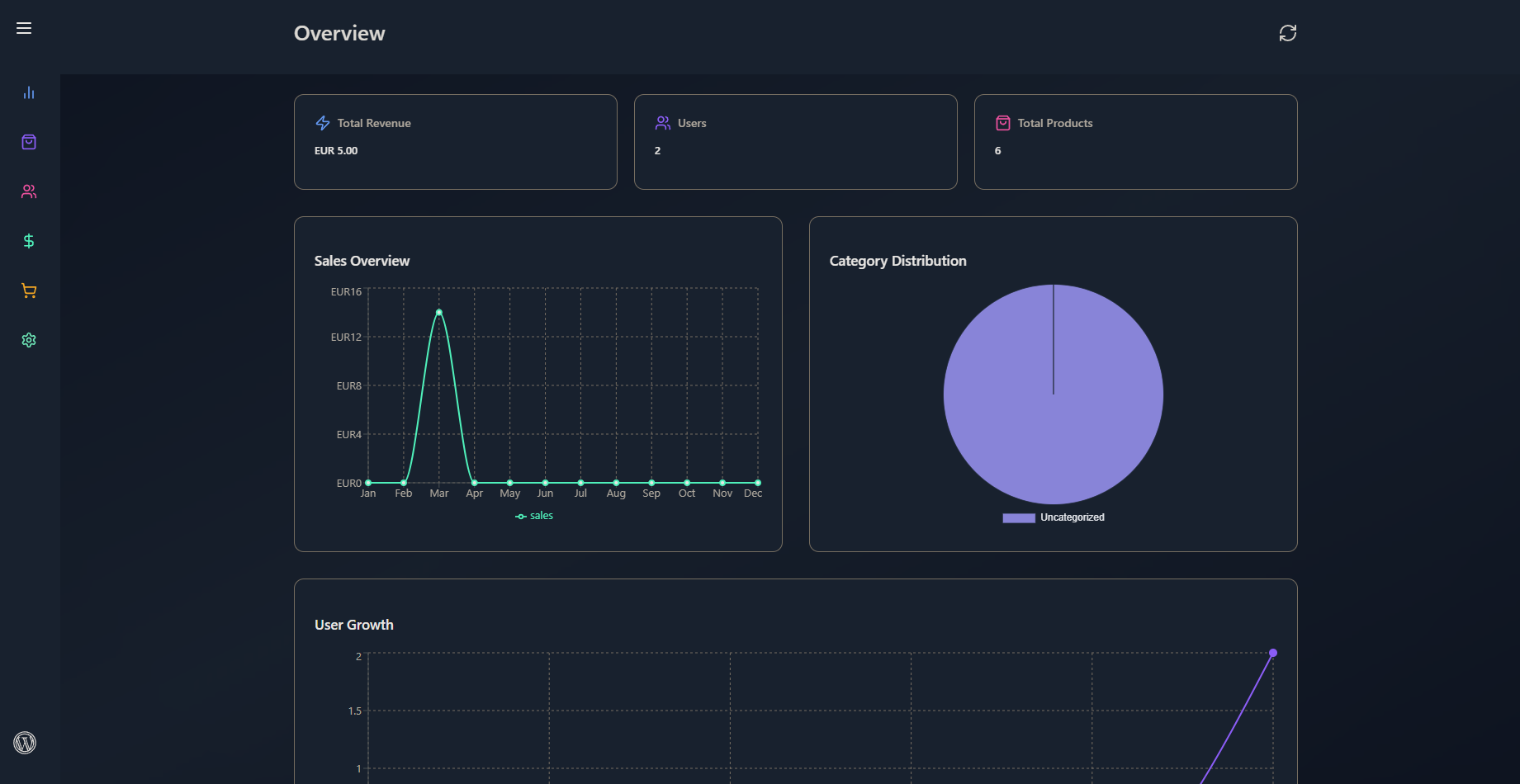The width and height of the screenshot is (1520, 784).
Task: Open the bar chart analytics sidebar icon
Action: (29, 92)
